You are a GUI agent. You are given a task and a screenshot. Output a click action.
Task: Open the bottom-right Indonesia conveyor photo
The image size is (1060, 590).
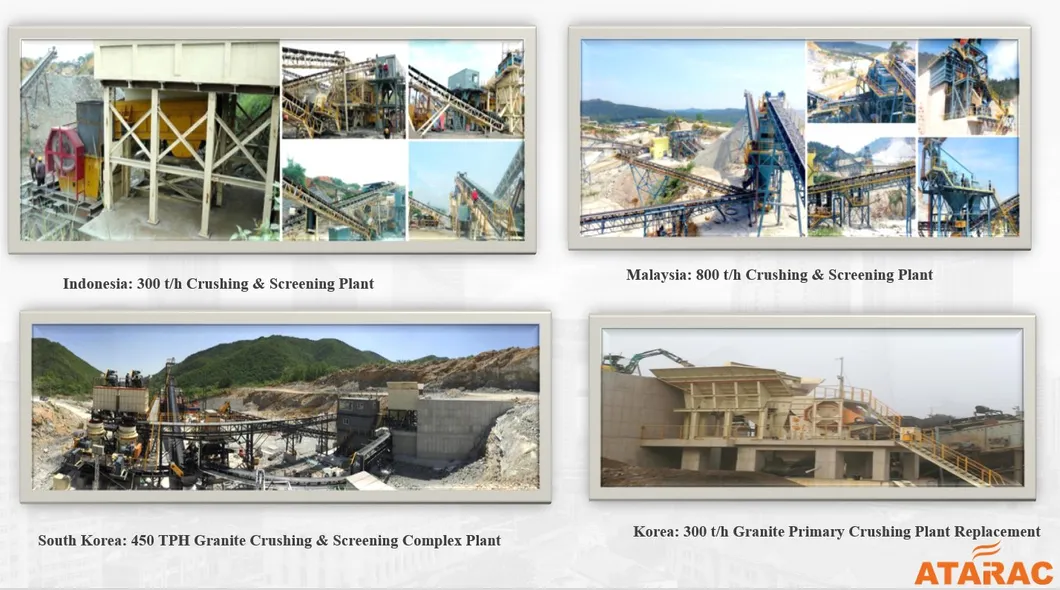point(466,190)
